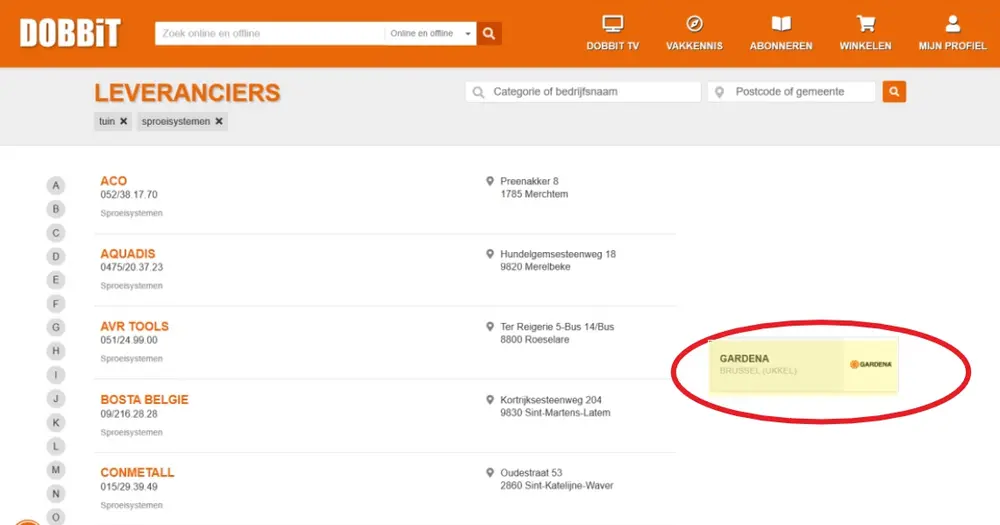
Task: Focus the 'Postcode of gemeente' field
Action: point(791,92)
